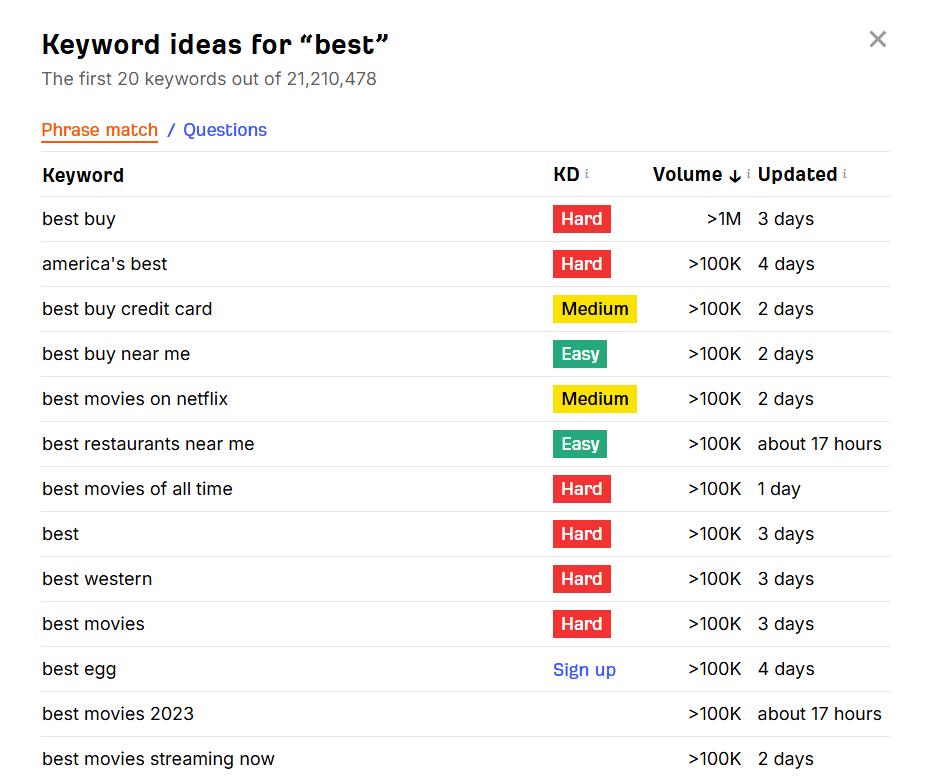Viewport: 931px width, 781px height.
Task: Click the >1M volume value for best buy
Action: point(723,219)
